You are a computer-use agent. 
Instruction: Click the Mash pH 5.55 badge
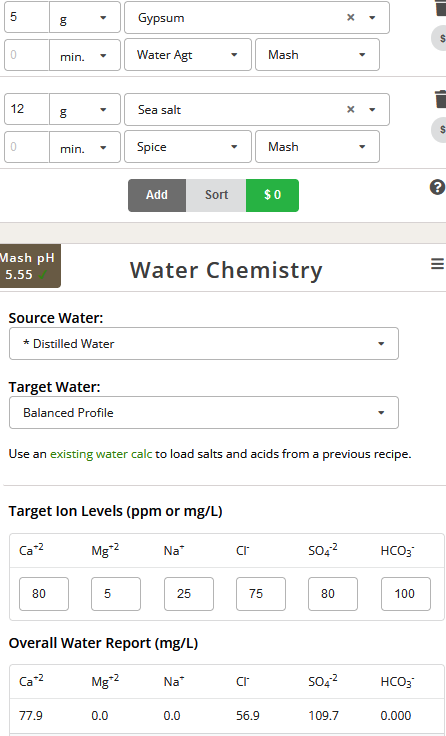click(x=30, y=266)
